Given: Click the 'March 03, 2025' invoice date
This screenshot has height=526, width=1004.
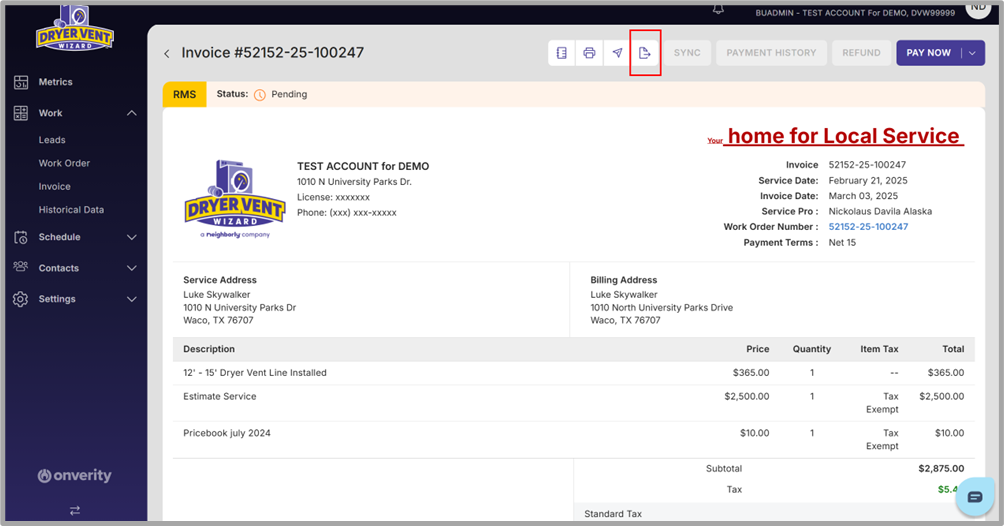Looking at the screenshot, I should click(x=863, y=196).
